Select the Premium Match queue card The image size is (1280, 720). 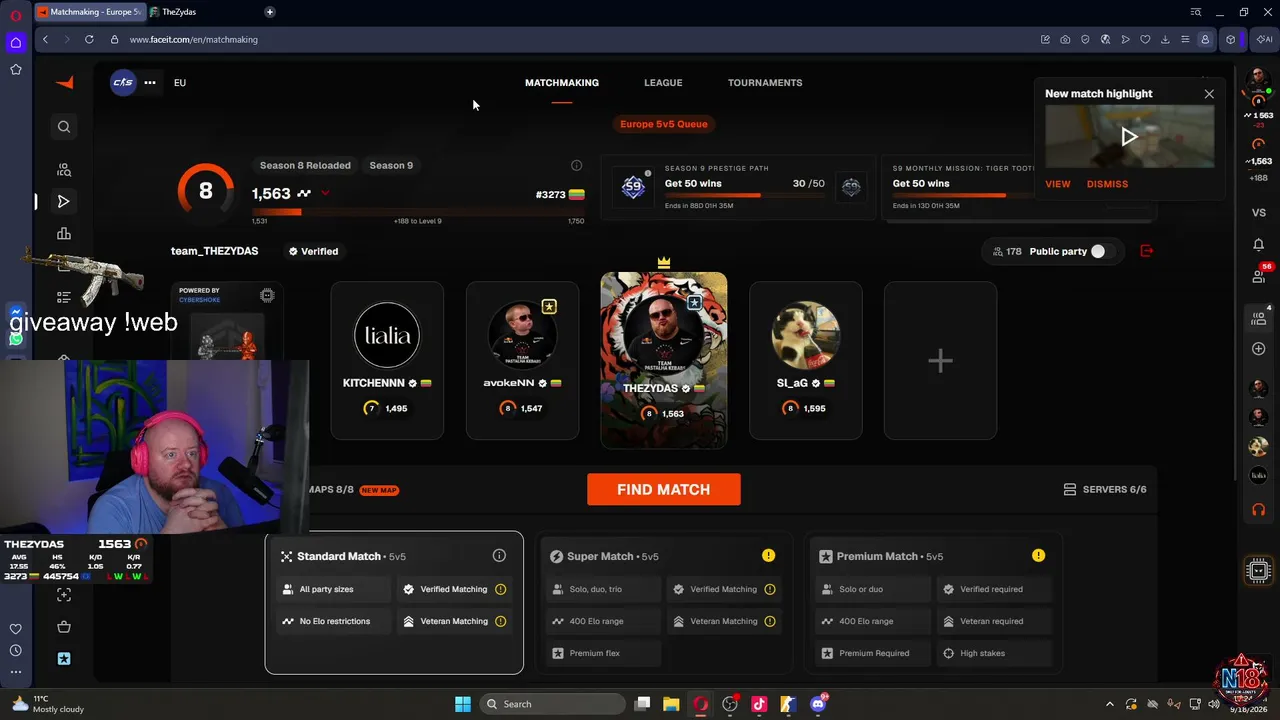[932, 603]
